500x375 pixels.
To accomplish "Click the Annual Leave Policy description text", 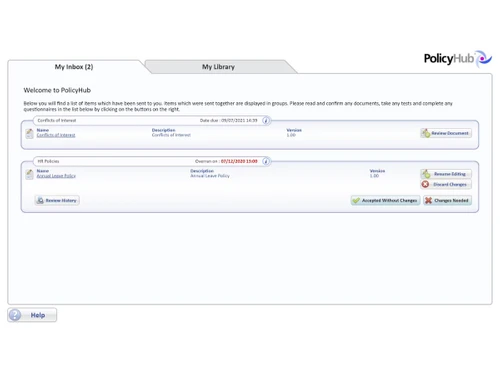I will click(210, 176).
